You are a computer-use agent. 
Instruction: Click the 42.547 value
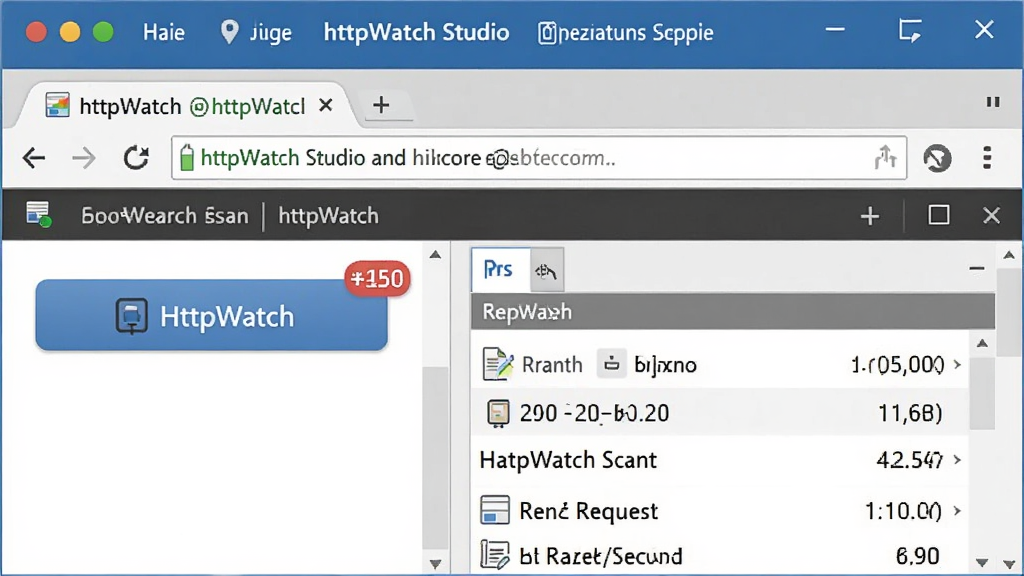pos(909,460)
